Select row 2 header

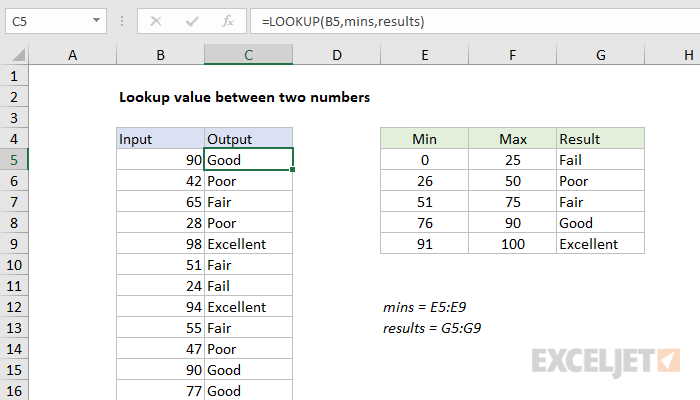point(14,97)
